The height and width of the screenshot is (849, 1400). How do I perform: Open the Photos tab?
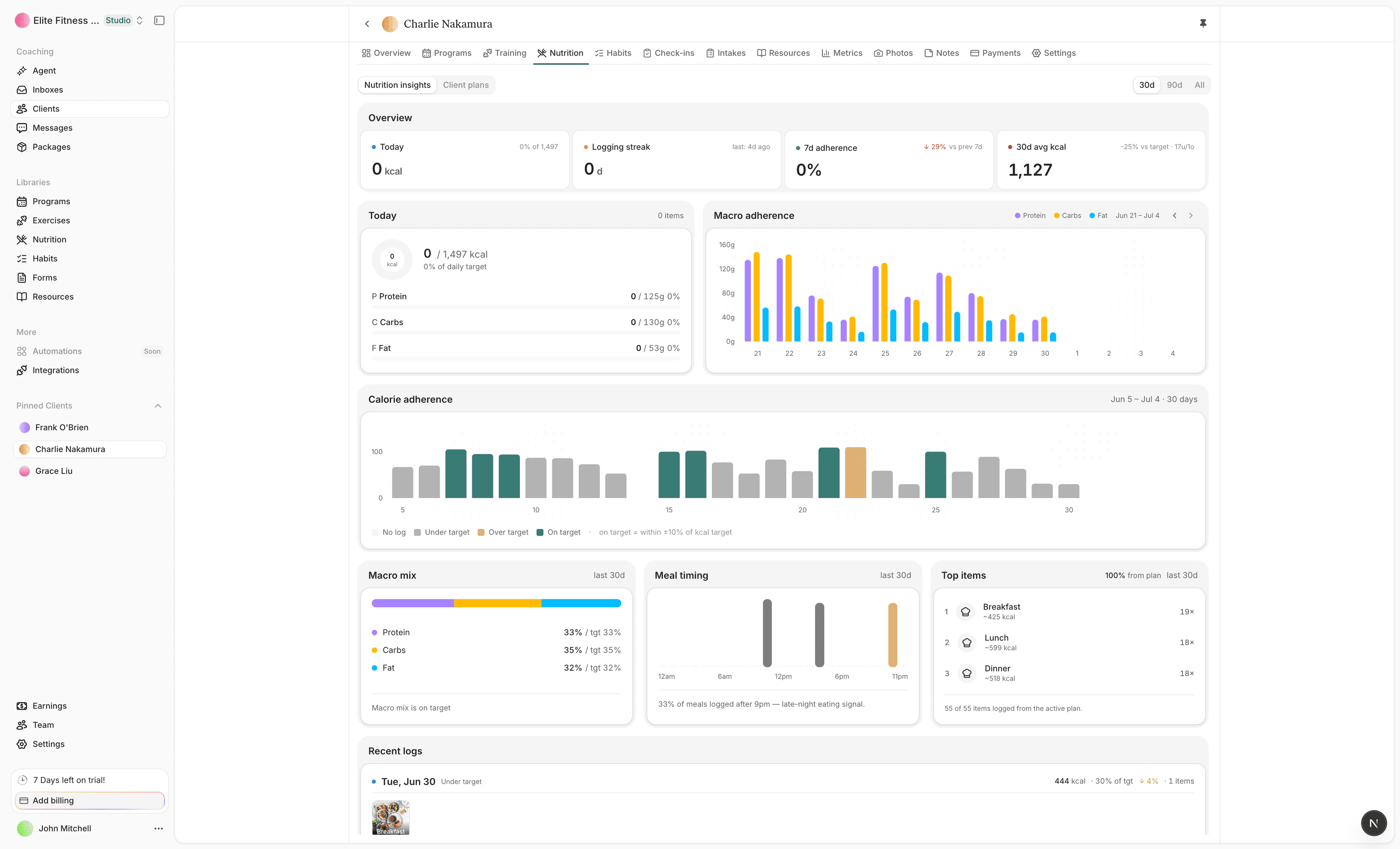pyautogui.click(x=894, y=53)
